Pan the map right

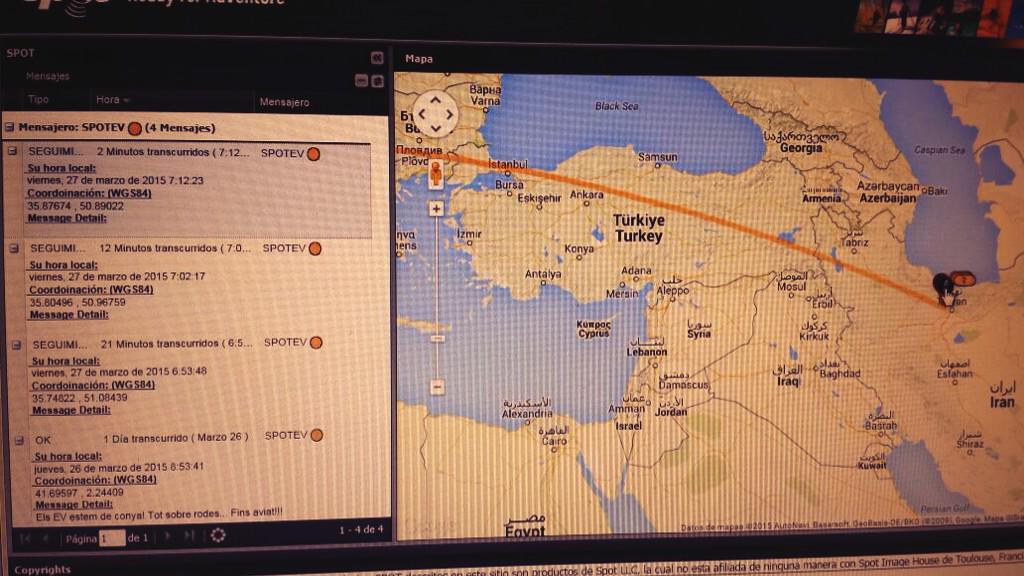click(x=450, y=114)
